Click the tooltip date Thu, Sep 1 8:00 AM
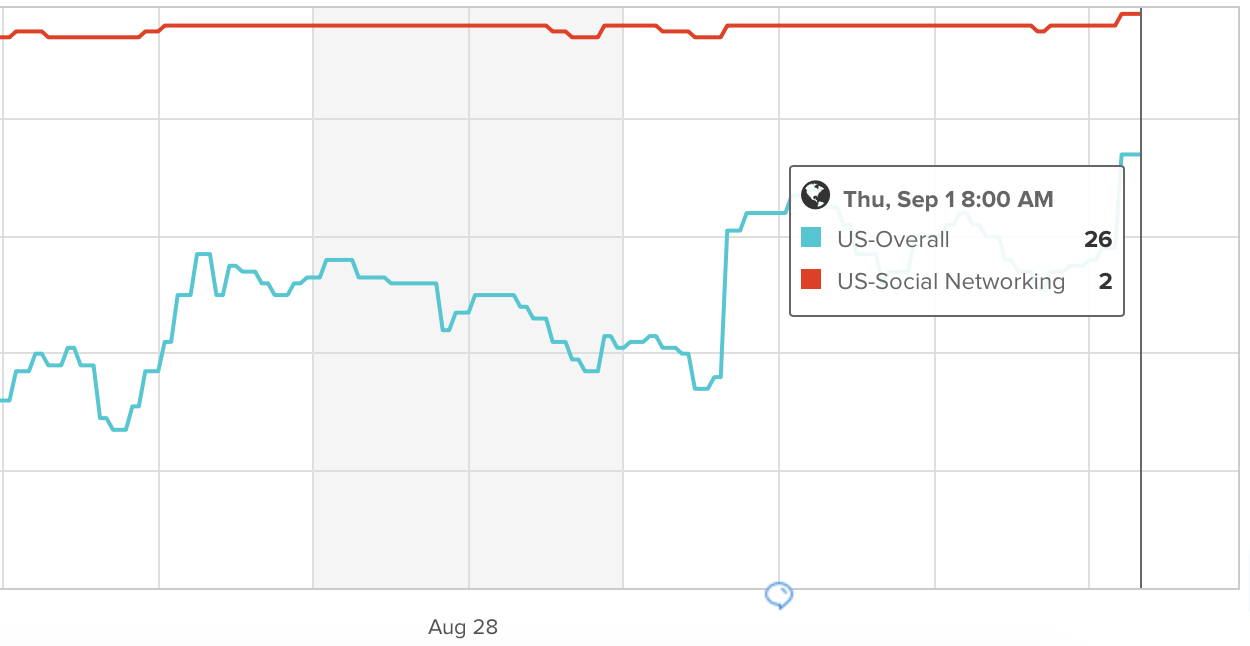The height and width of the screenshot is (646, 1250). (x=948, y=200)
